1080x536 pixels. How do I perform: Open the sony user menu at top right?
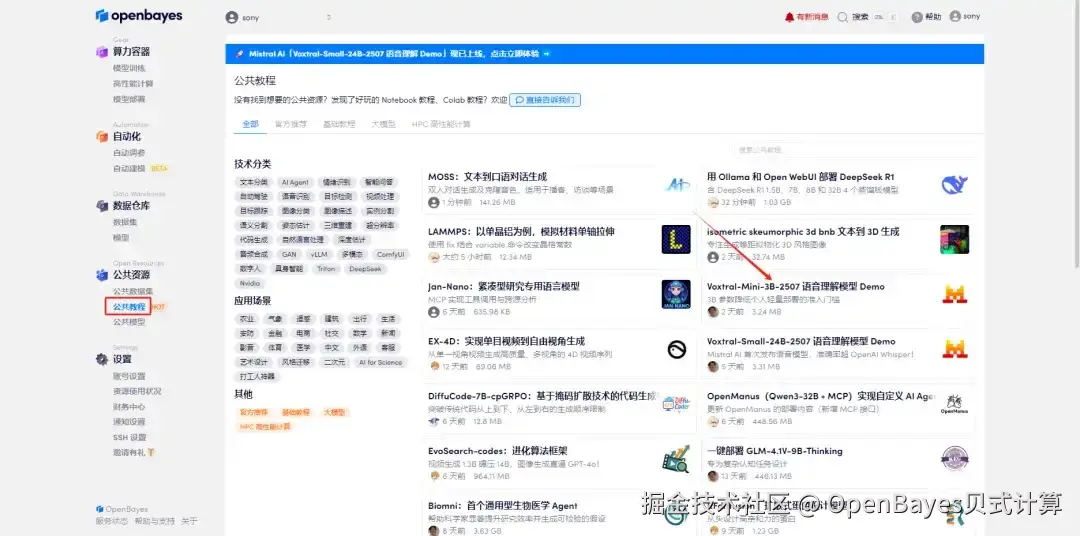(x=964, y=17)
